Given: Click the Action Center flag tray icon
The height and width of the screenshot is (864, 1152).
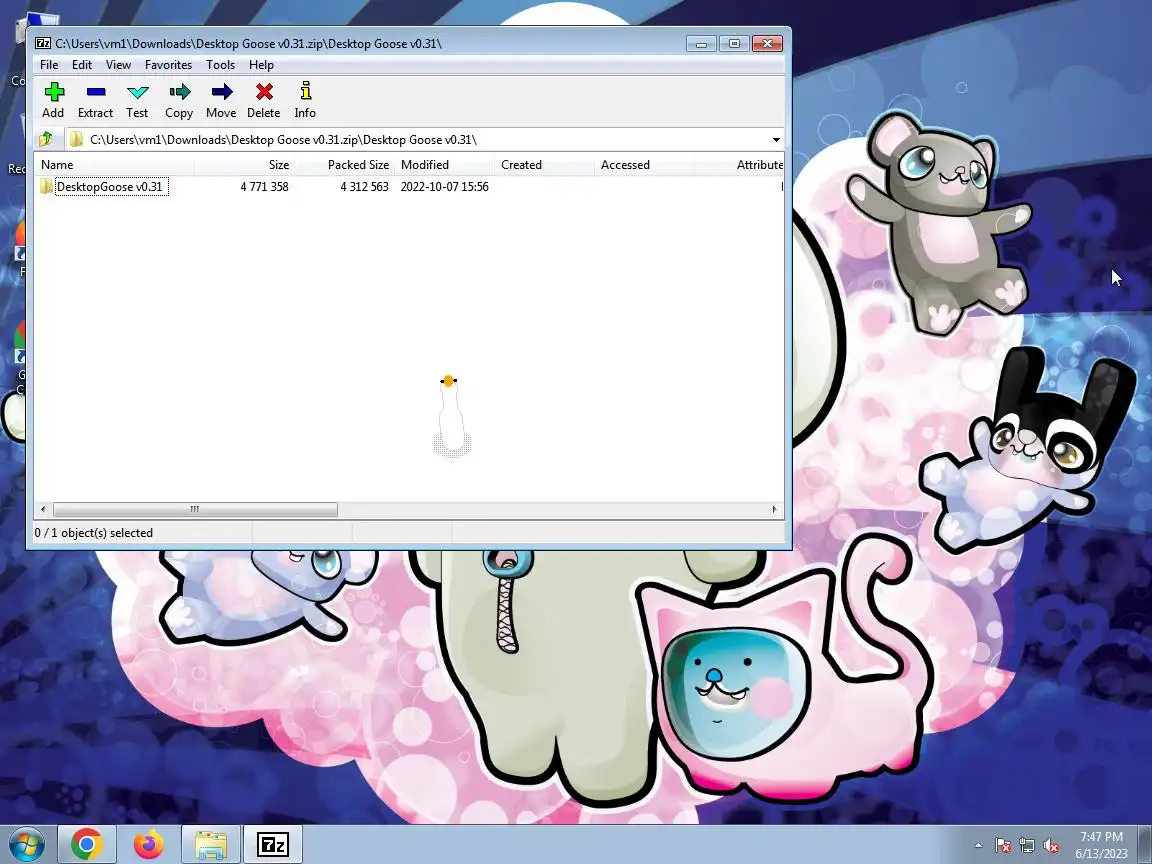Looking at the screenshot, I should coord(1003,846).
